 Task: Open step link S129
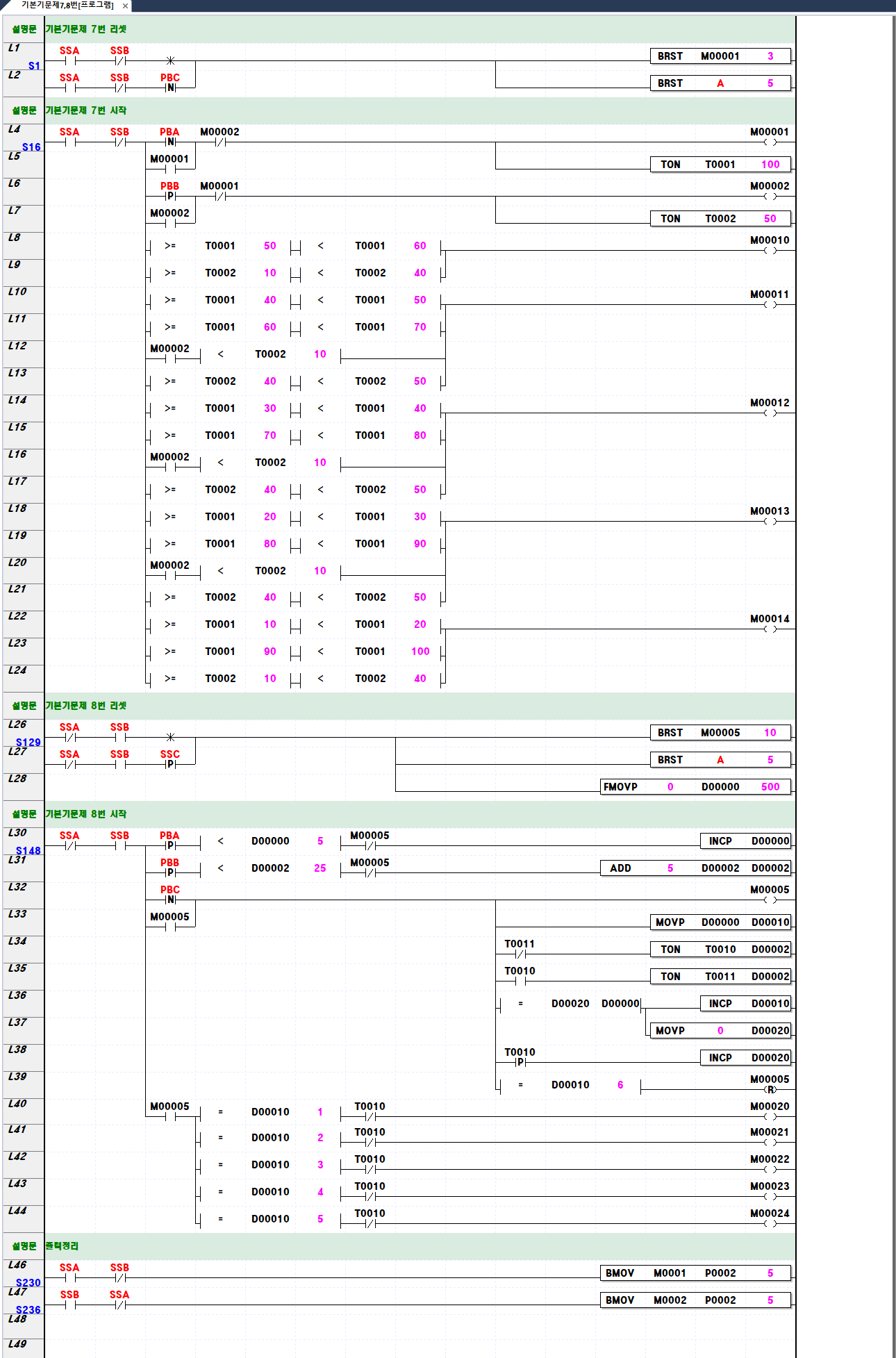pos(28,743)
